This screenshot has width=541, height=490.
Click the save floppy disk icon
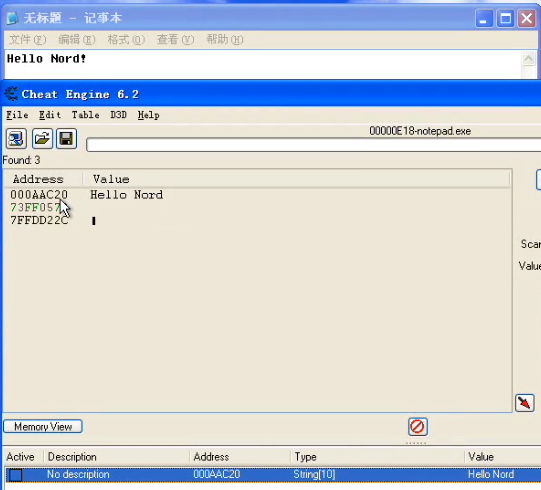tap(66, 139)
